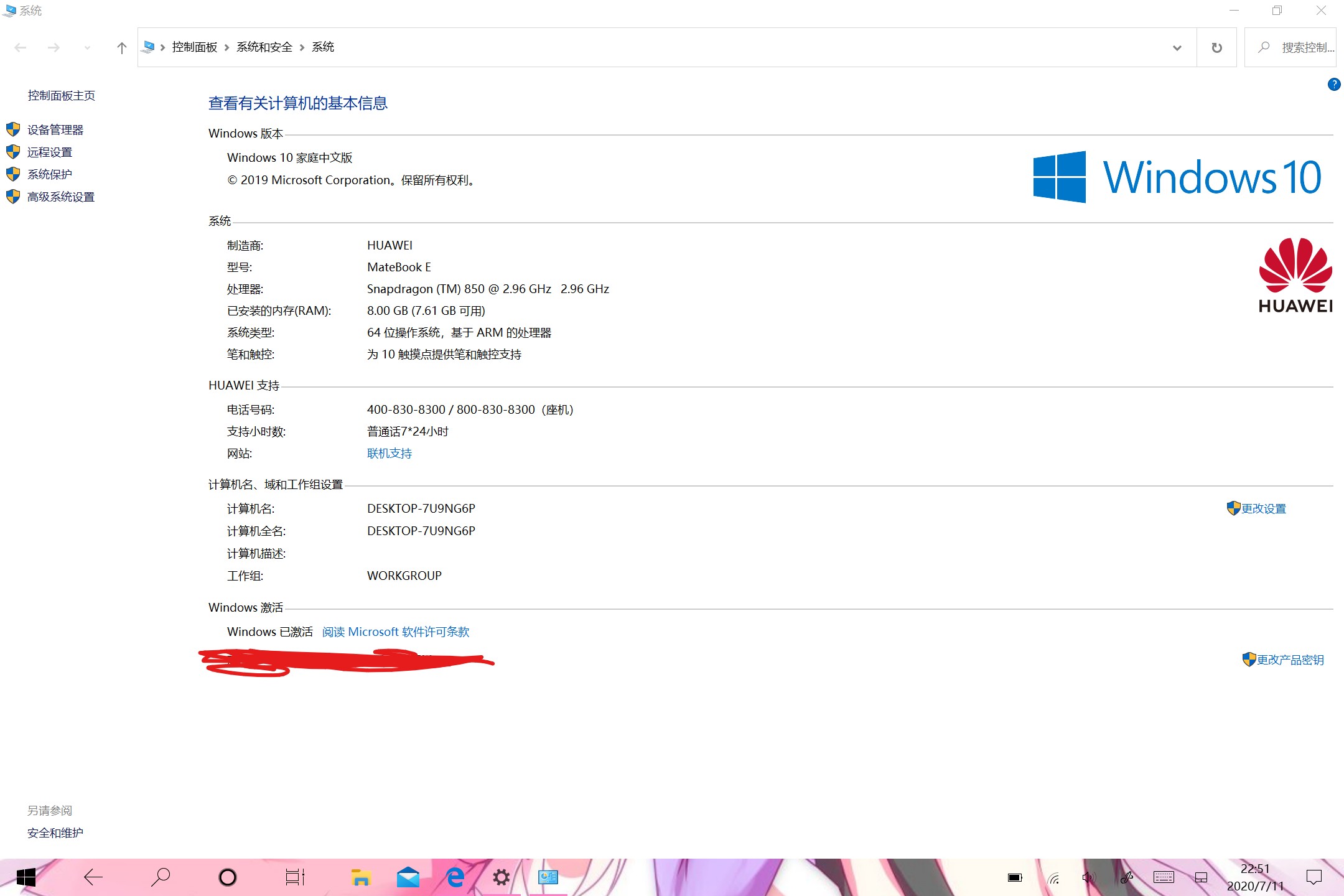Click 'MateBook E' model text
The height and width of the screenshot is (896, 1344).
[399, 268]
